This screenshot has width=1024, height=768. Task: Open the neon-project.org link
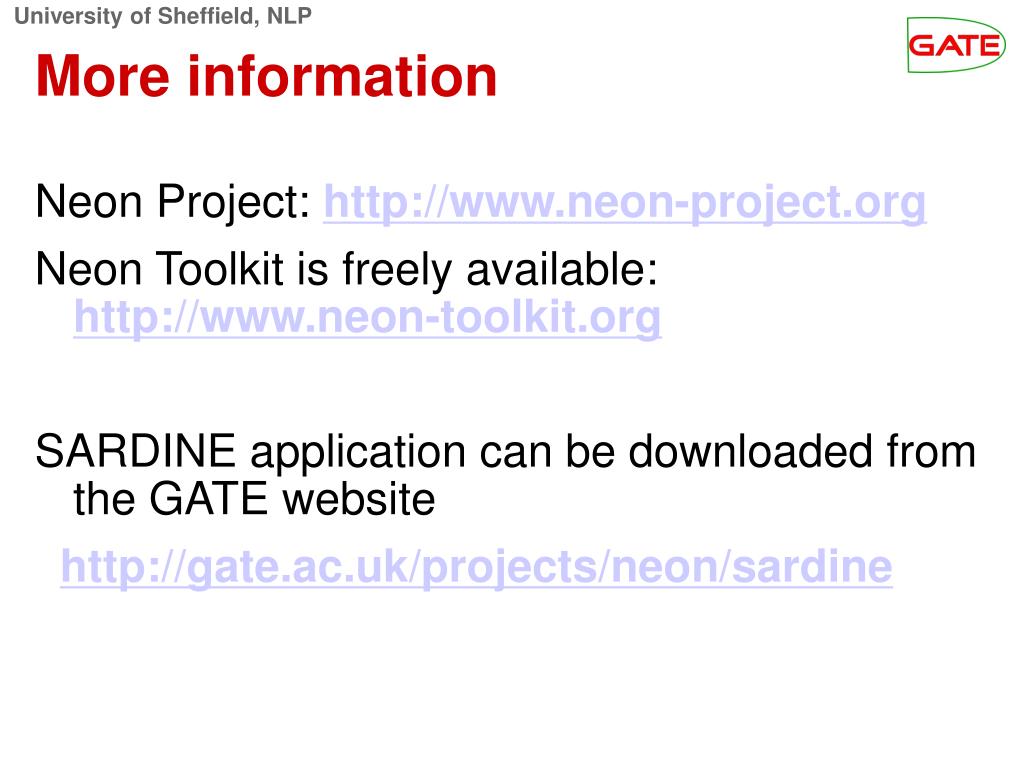coord(625,203)
